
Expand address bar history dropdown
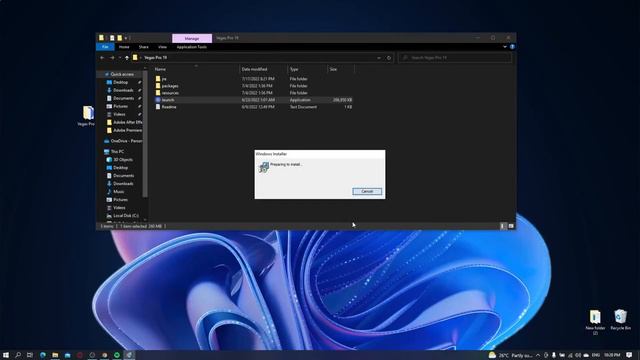tap(379, 58)
